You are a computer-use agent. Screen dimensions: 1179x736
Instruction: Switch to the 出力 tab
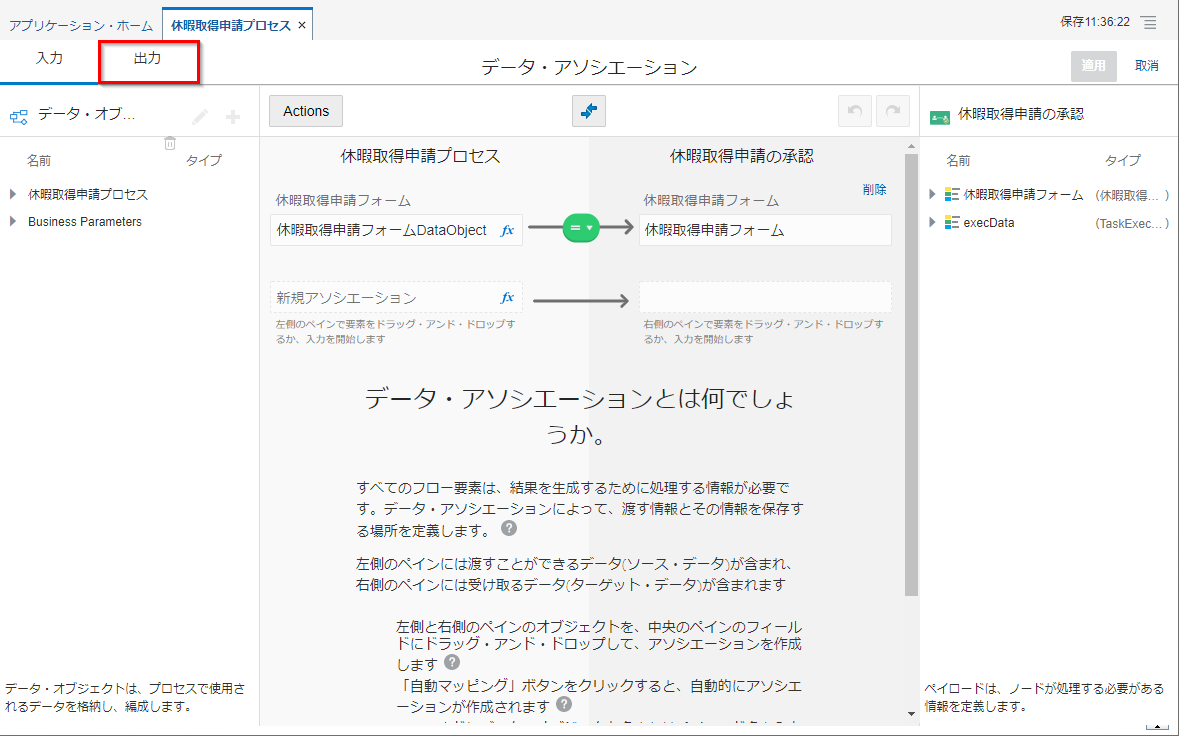click(148, 59)
